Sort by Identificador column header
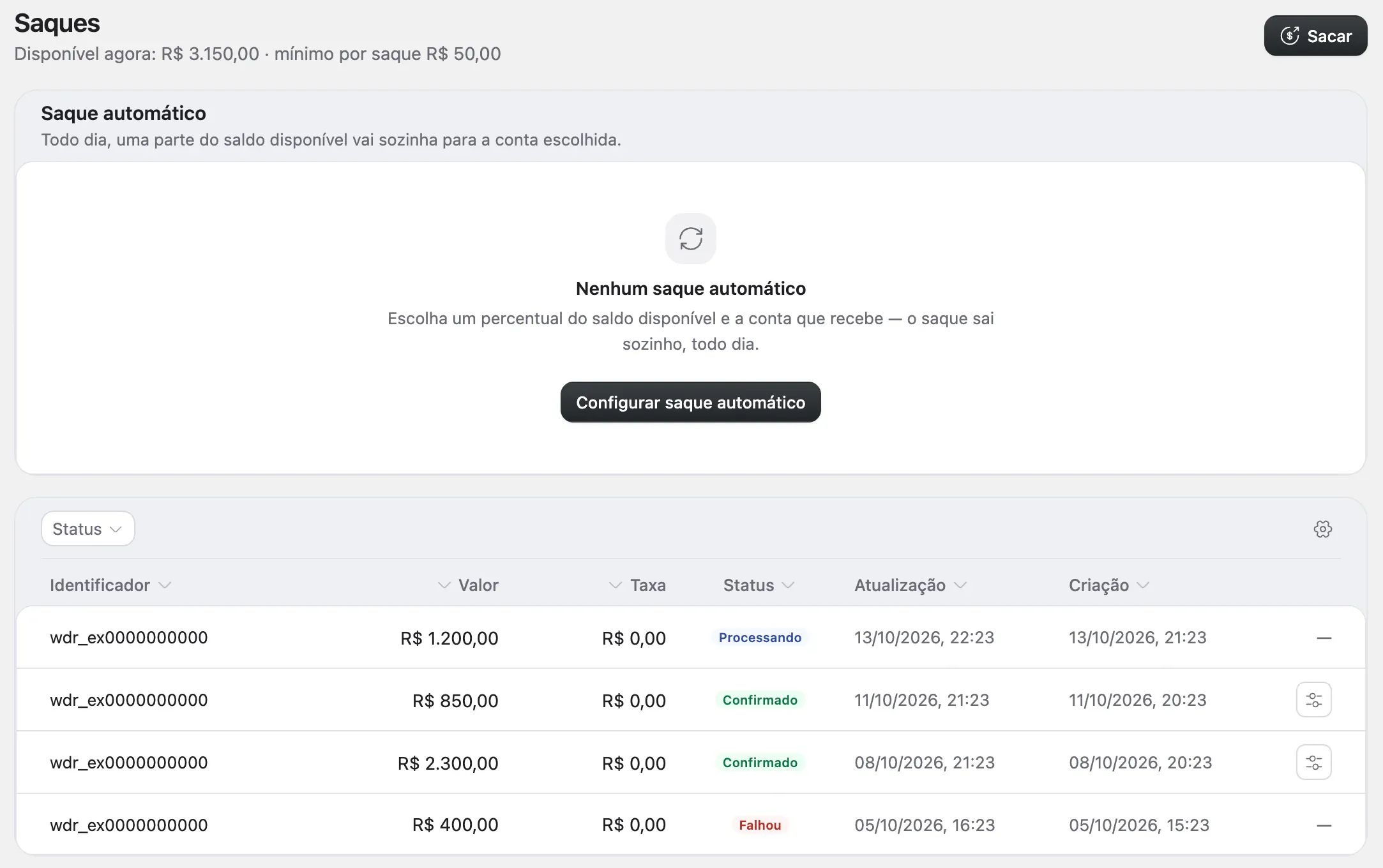The width and height of the screenshot is (1383, 868). pos(110,585)
